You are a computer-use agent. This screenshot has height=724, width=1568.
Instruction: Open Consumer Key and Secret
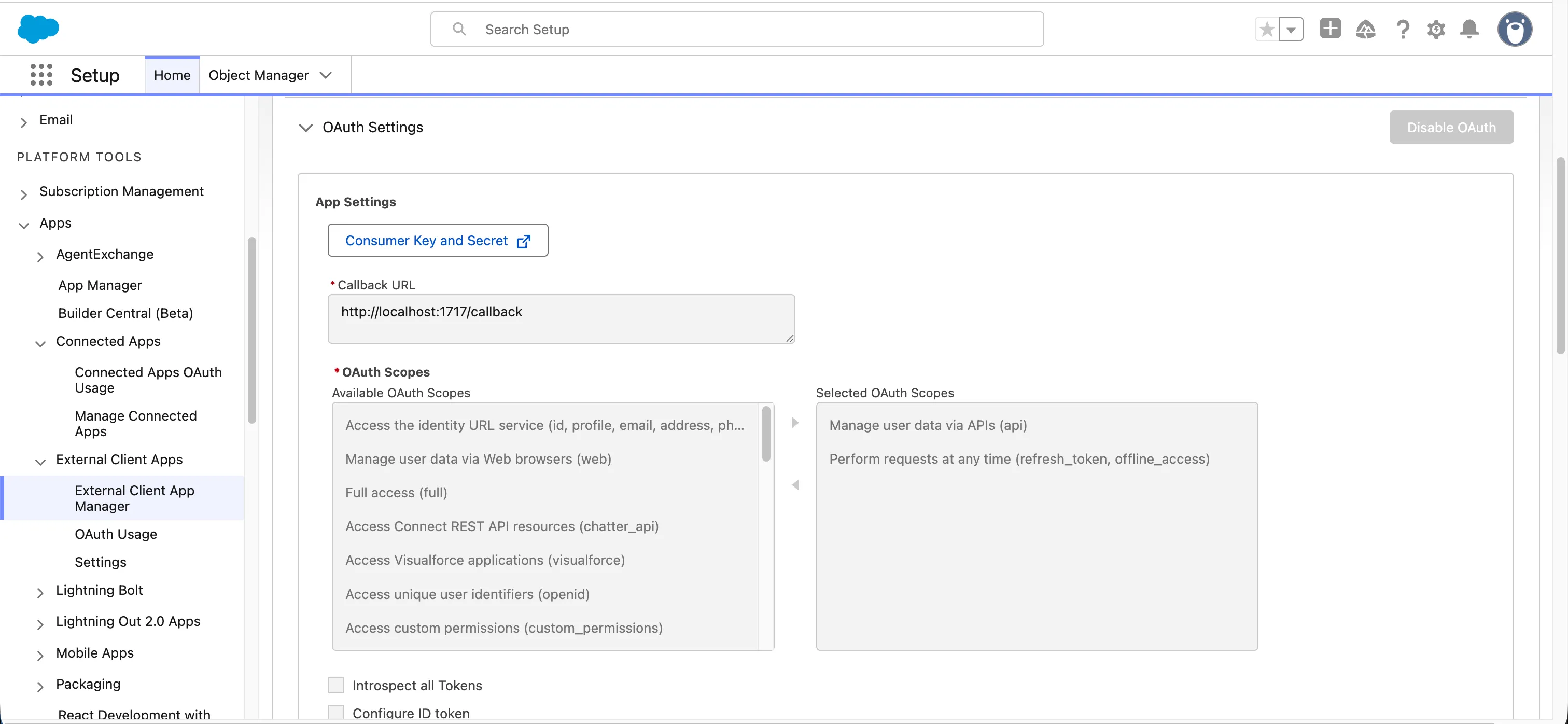[x=438, y=240]
